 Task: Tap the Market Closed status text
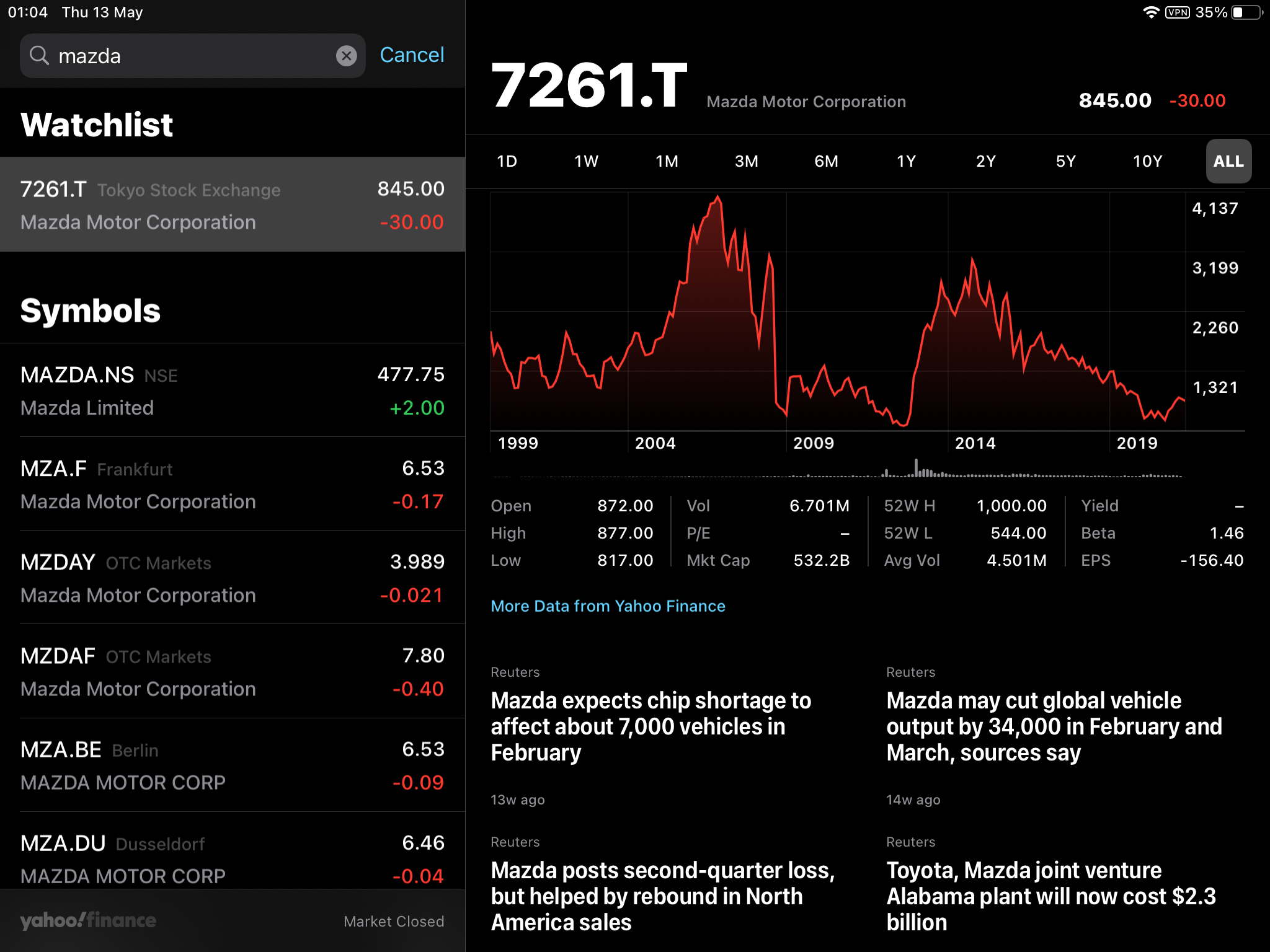[394, 922]
